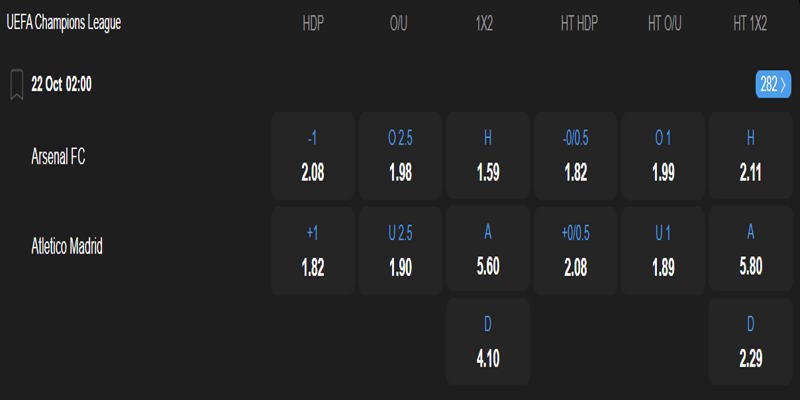Choose half-time away win at 5.80

click(x=750, y=252)
